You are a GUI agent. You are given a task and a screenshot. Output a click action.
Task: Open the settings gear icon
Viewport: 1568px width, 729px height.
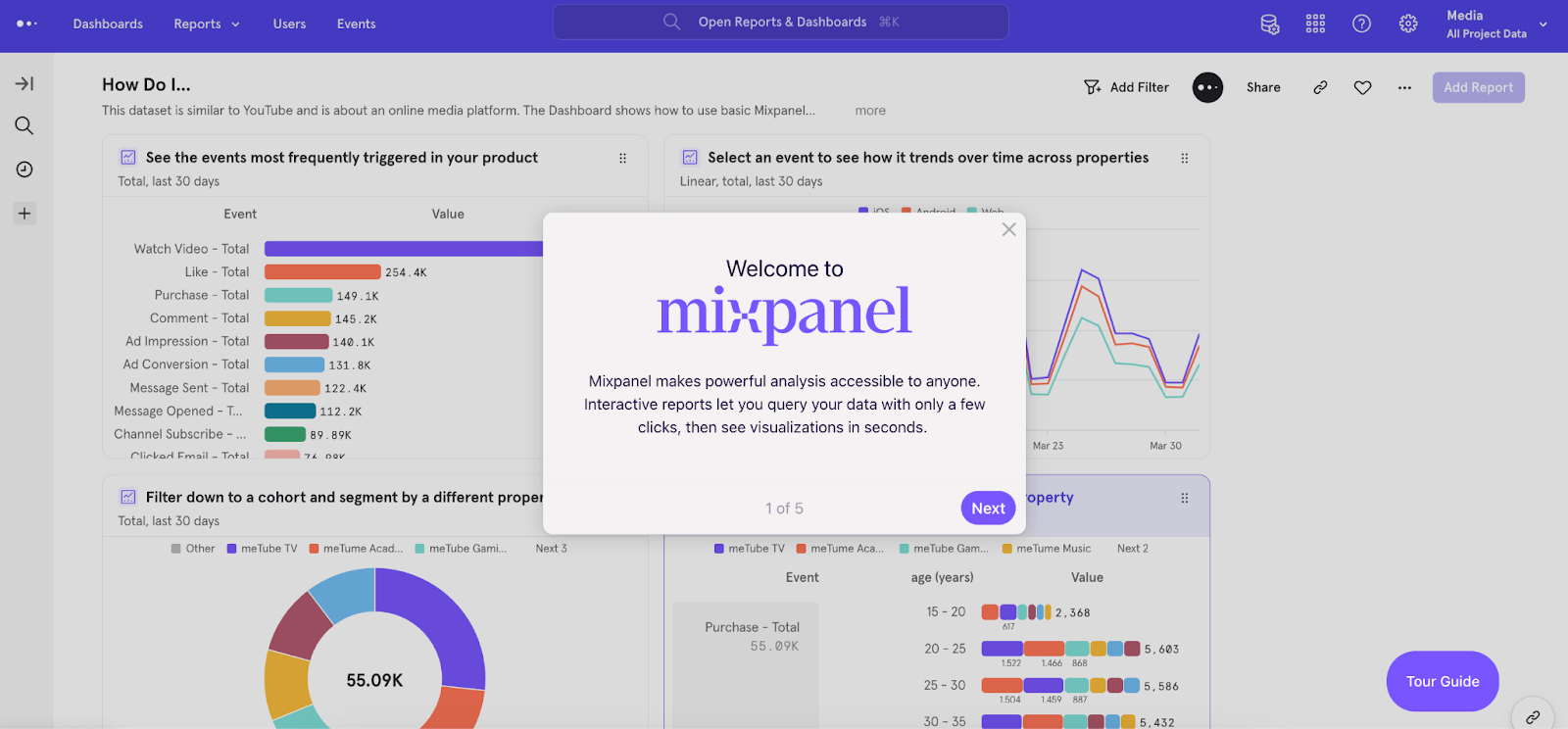(x=1408, y=24)
